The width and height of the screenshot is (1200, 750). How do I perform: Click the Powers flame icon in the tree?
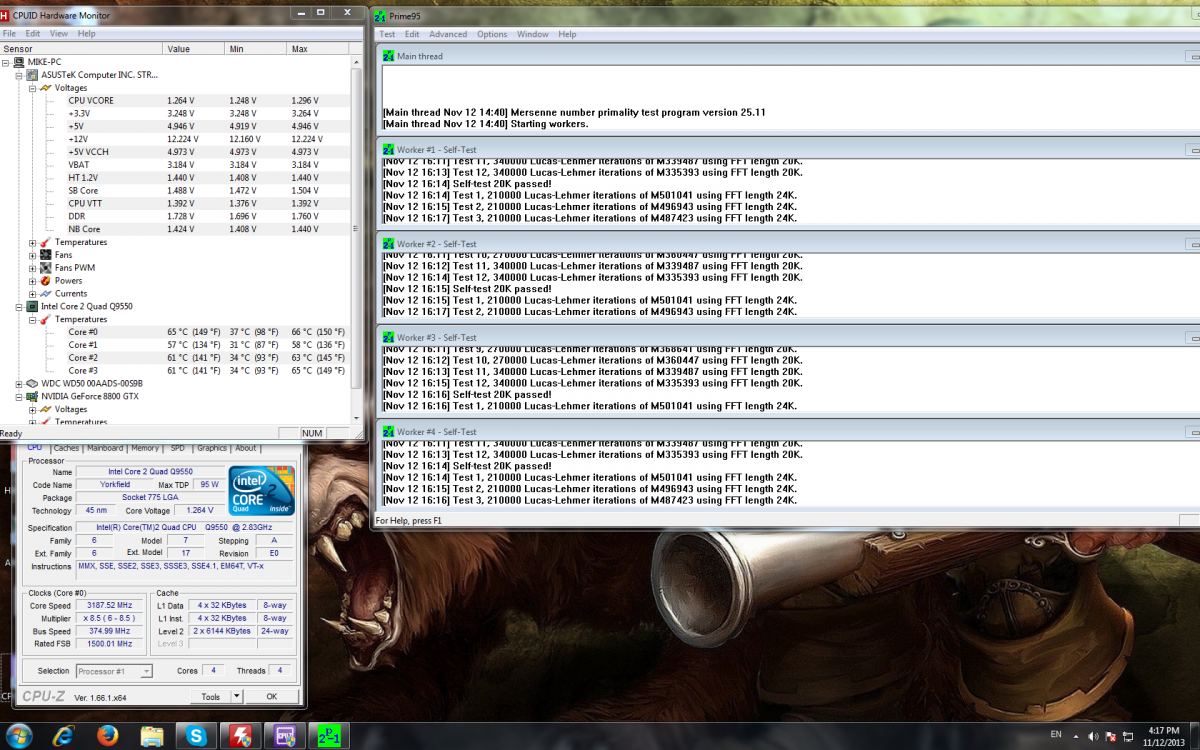(x=46, y=281)
